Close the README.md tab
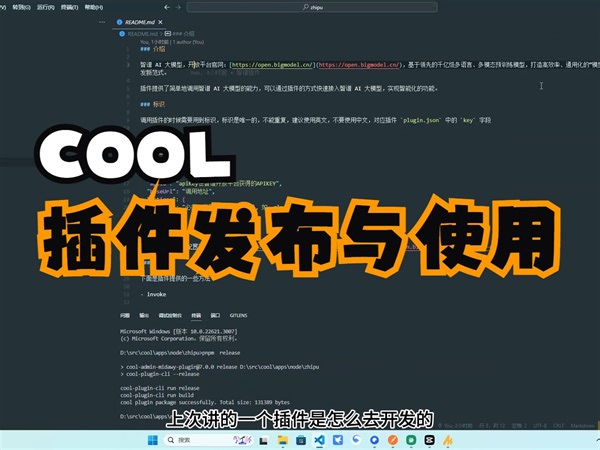 pos(160,22)
